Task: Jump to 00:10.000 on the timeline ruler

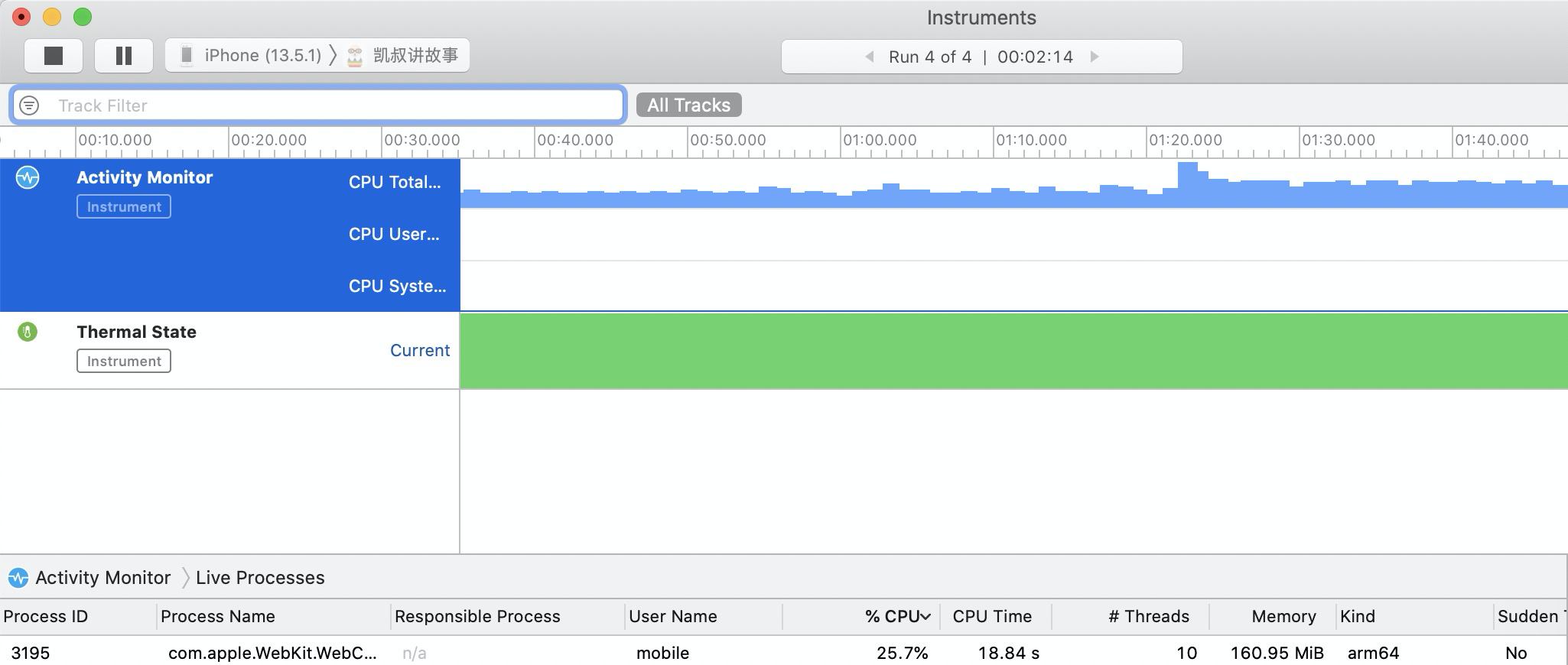Action: pos(115,140)
